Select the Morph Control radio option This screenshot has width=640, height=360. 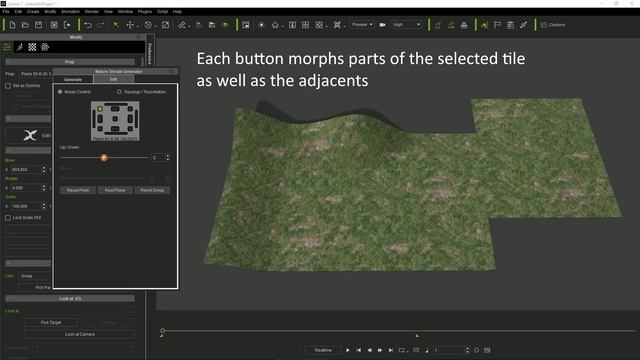(60, 92)
